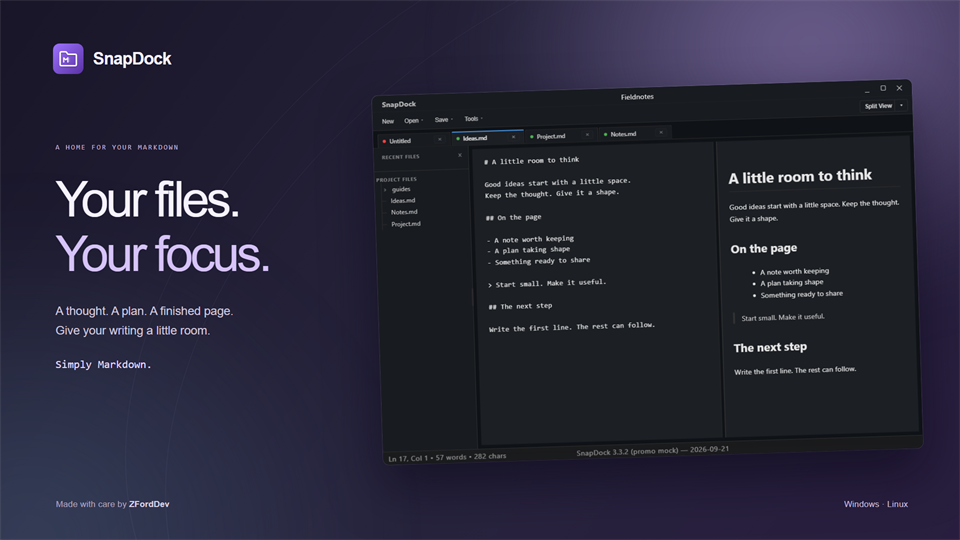Screen dimensions: 960x540
Task: Minimize the Fieldnotes window
Action: [867, 90]
